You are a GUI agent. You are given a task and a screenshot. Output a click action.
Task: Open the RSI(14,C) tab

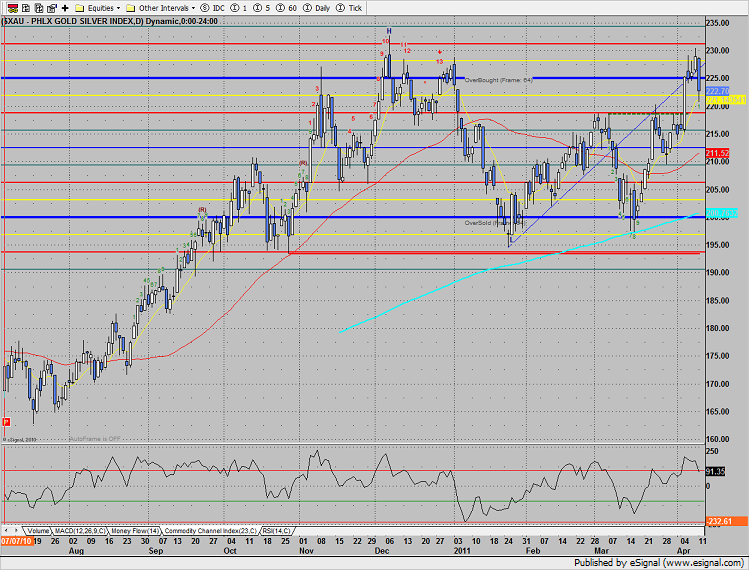pos(276,531)
